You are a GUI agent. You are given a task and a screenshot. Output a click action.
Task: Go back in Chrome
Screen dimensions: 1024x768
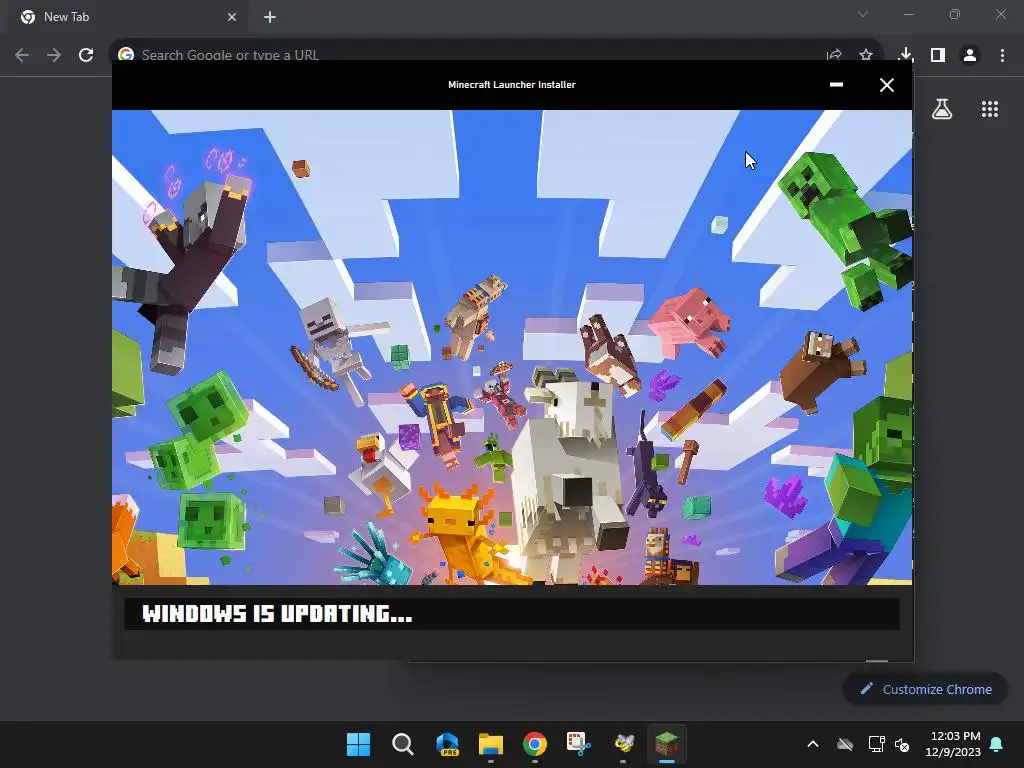click(22, 55)
